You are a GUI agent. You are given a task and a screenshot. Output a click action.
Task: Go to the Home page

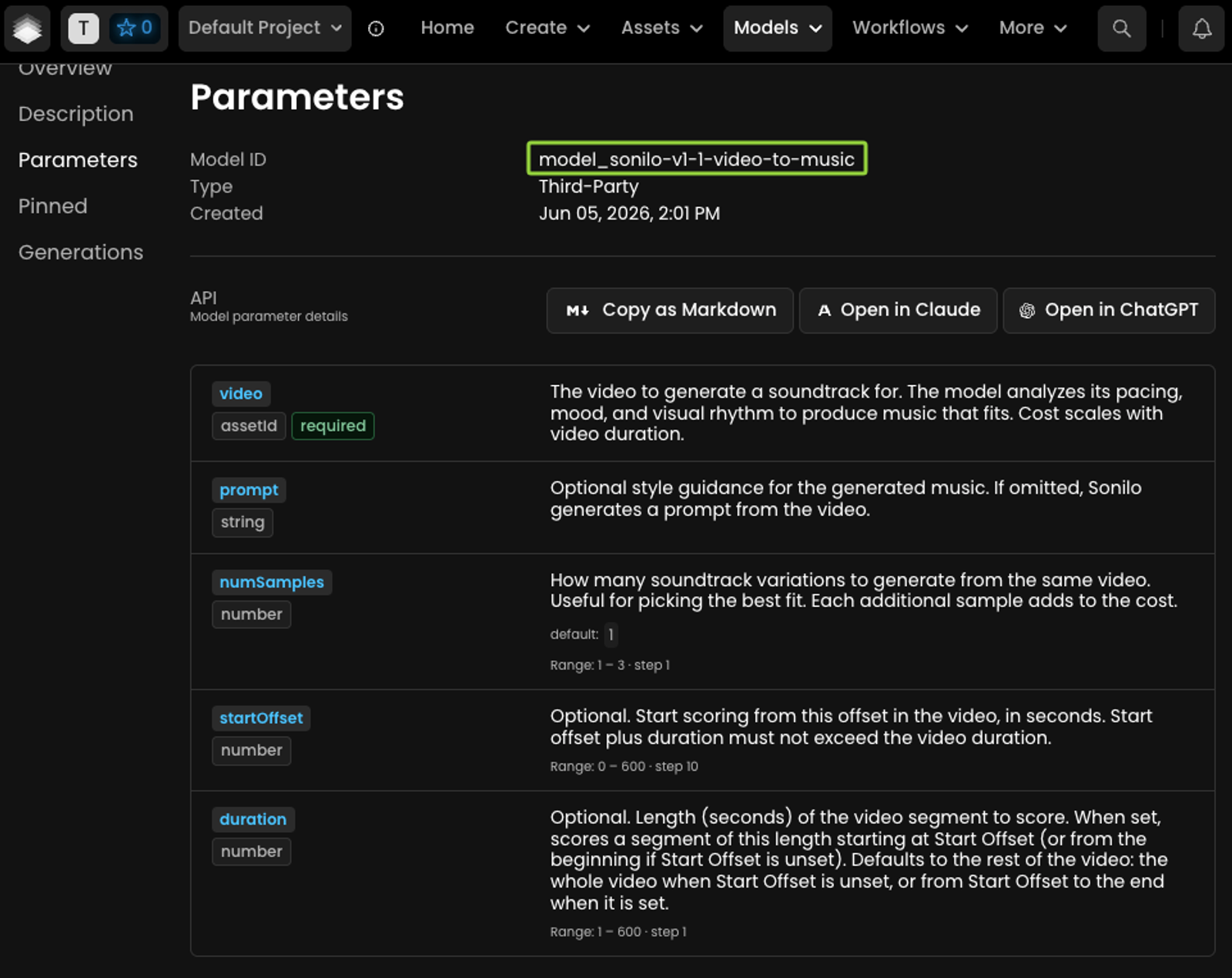tap(447, 28)
